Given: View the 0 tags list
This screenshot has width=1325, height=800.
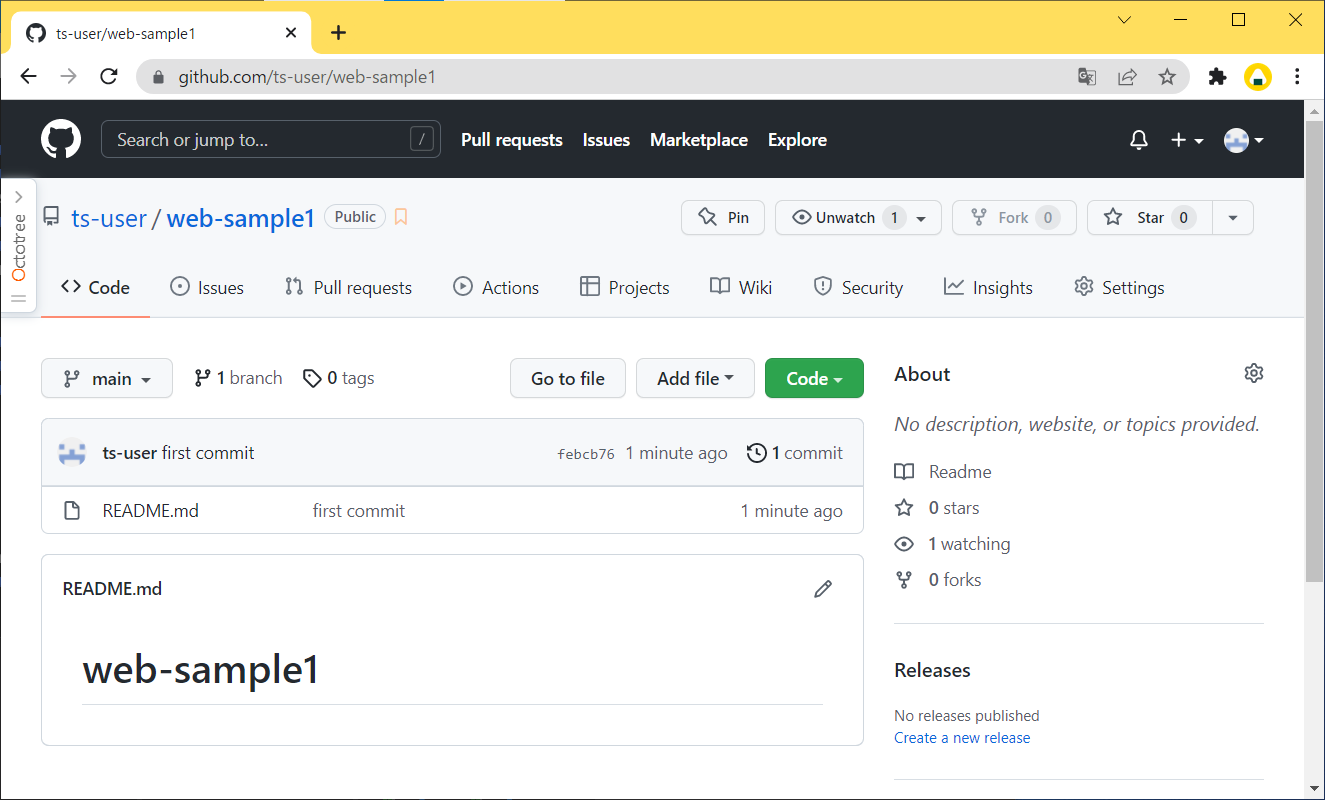Looking at the screenshot, I should coord(339,378).
